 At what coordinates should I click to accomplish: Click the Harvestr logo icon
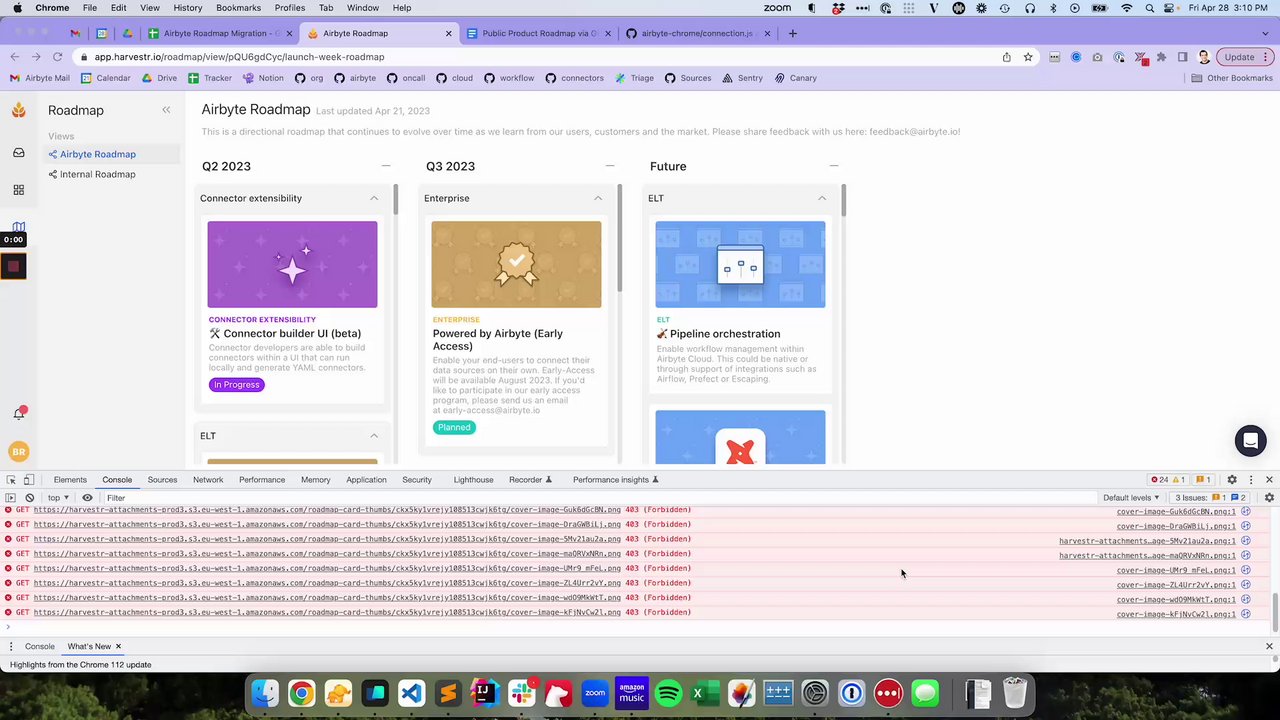tap(18, 110)
